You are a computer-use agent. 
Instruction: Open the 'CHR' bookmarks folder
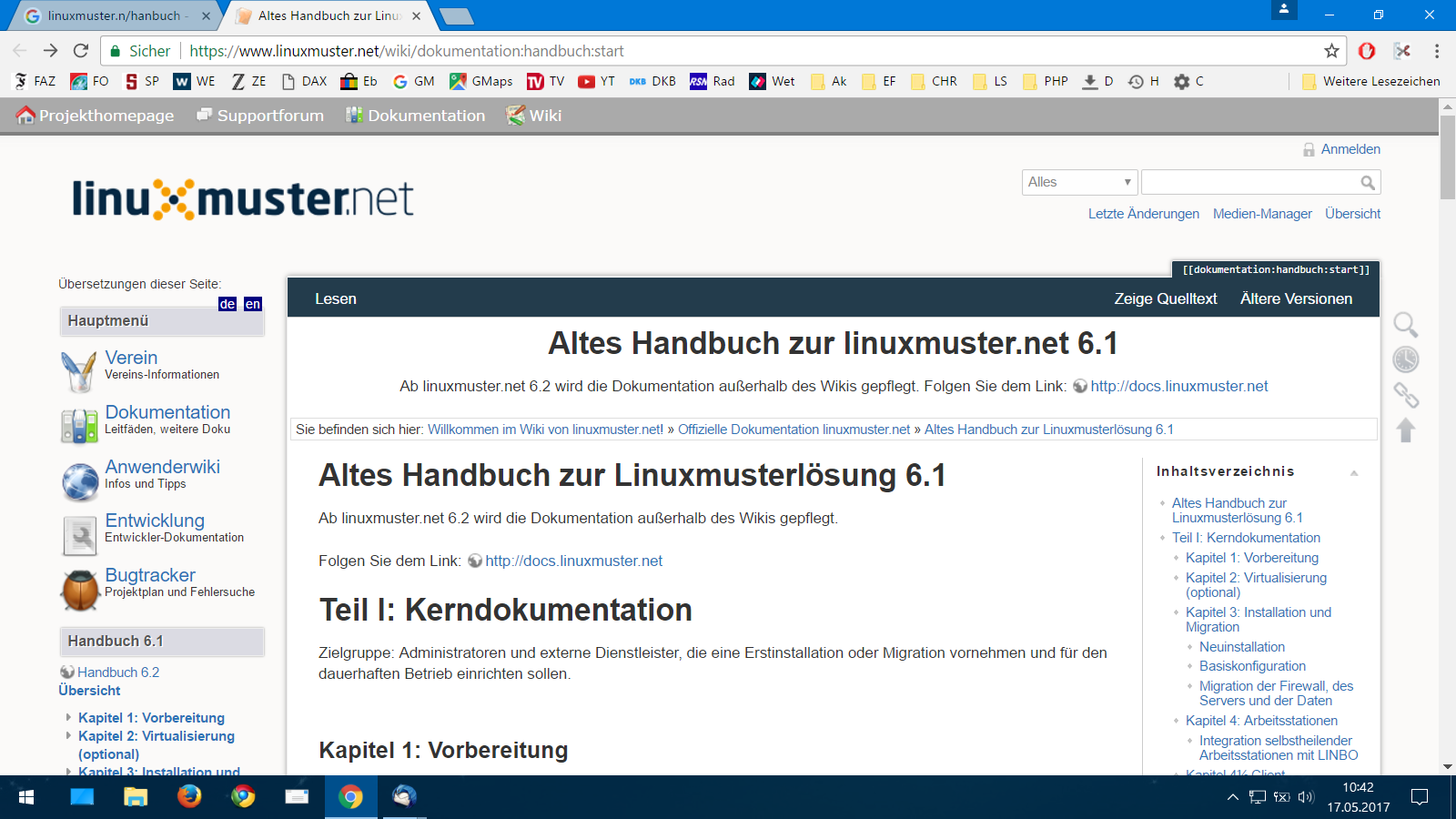(x=933, y=81)
